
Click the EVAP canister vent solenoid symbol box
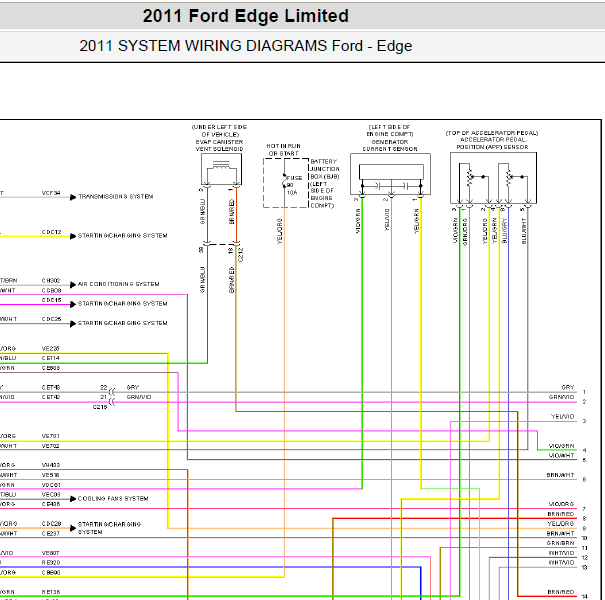(221, 169)
